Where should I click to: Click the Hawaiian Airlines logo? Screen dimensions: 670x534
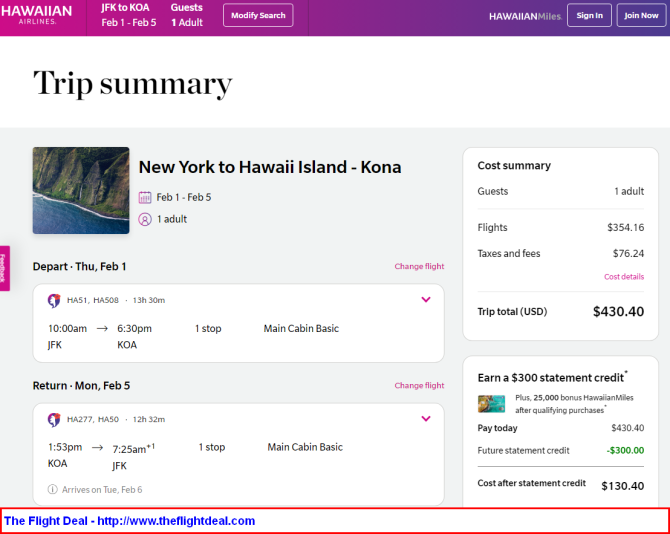click(36, 15)
